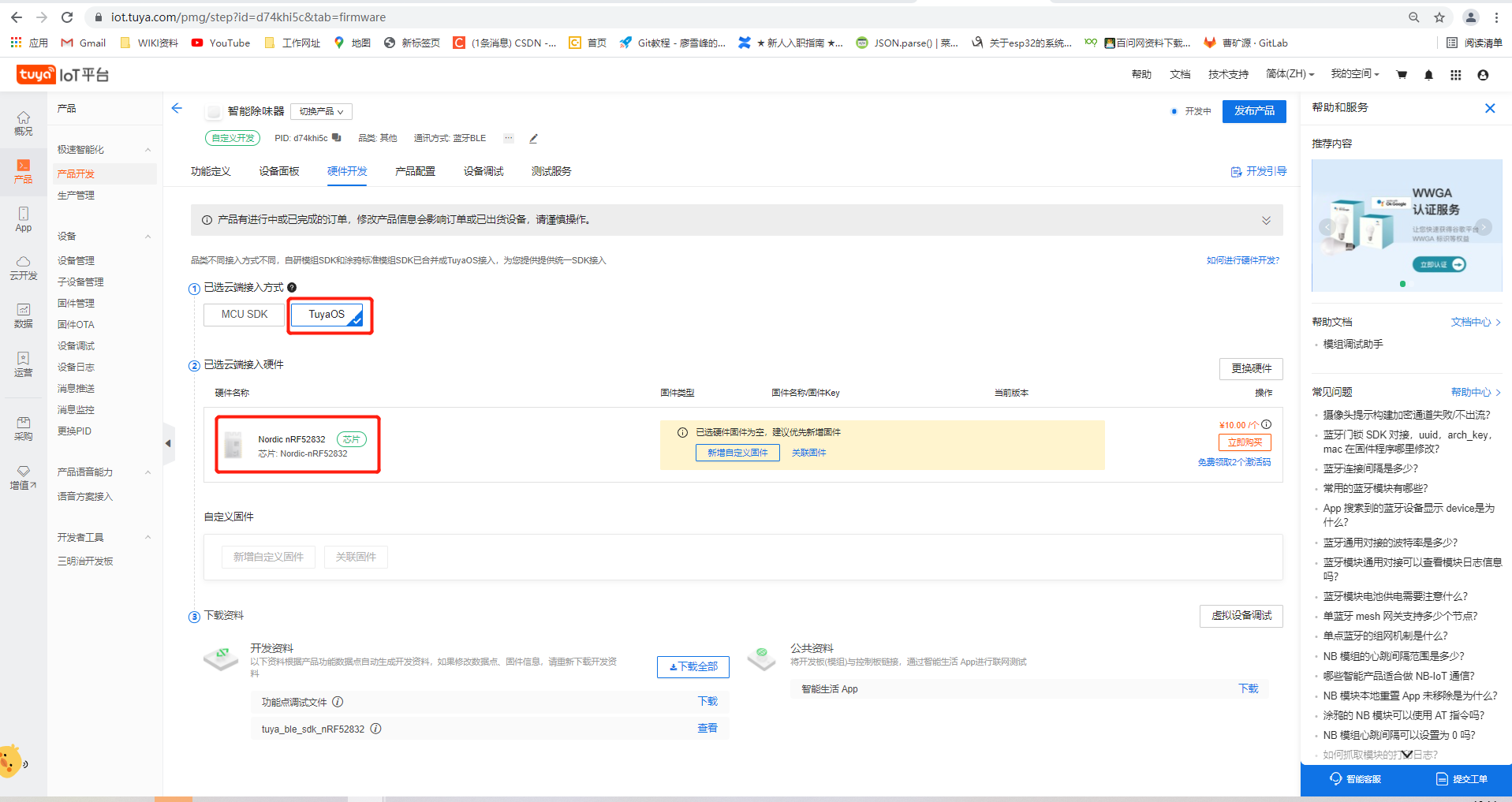This screenshot has height=802, width=1512.
Task: Click the 立即购买 buy now button
Action: click(1245, 442)
